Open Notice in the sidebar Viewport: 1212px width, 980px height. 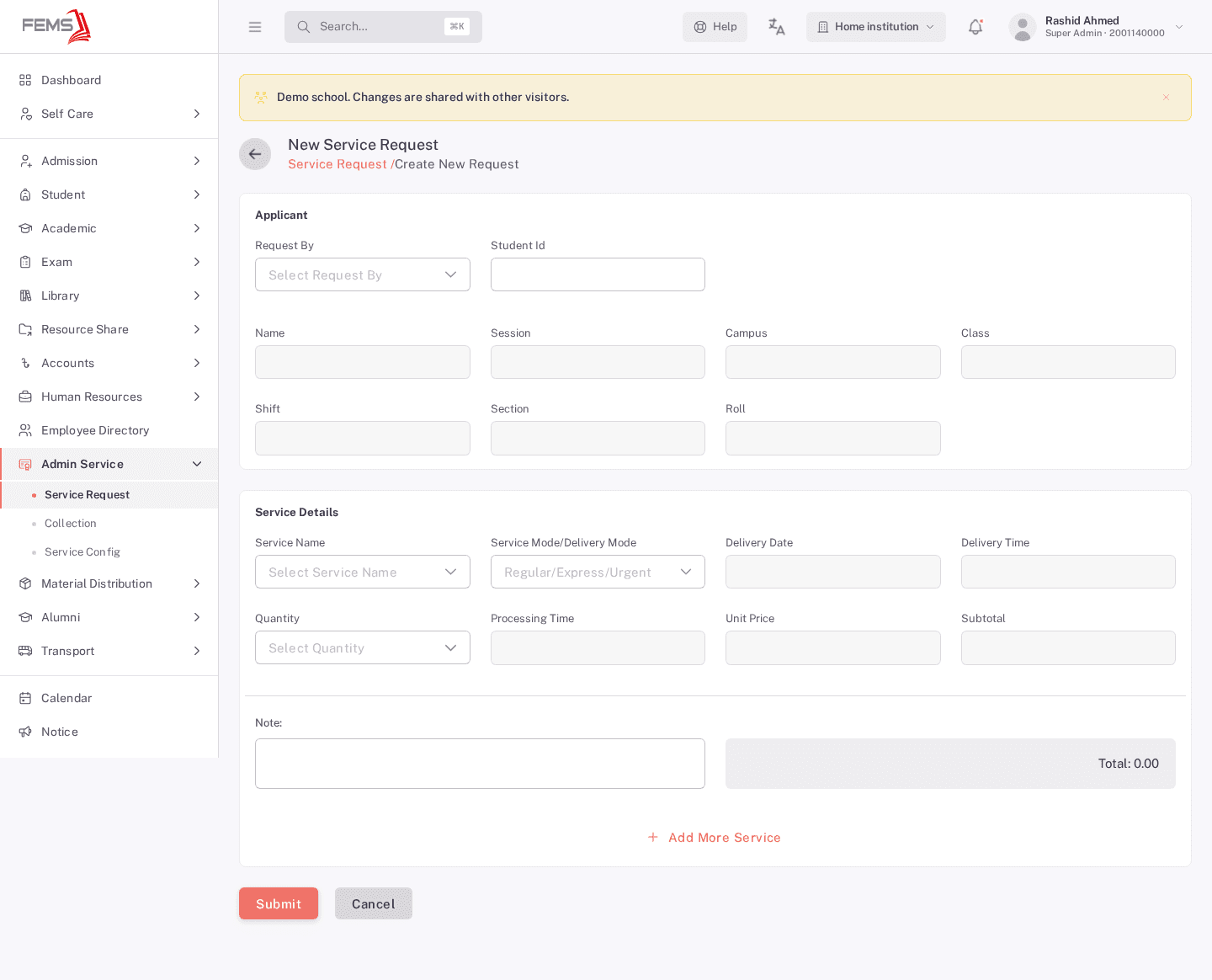click(x=109, y=732)
